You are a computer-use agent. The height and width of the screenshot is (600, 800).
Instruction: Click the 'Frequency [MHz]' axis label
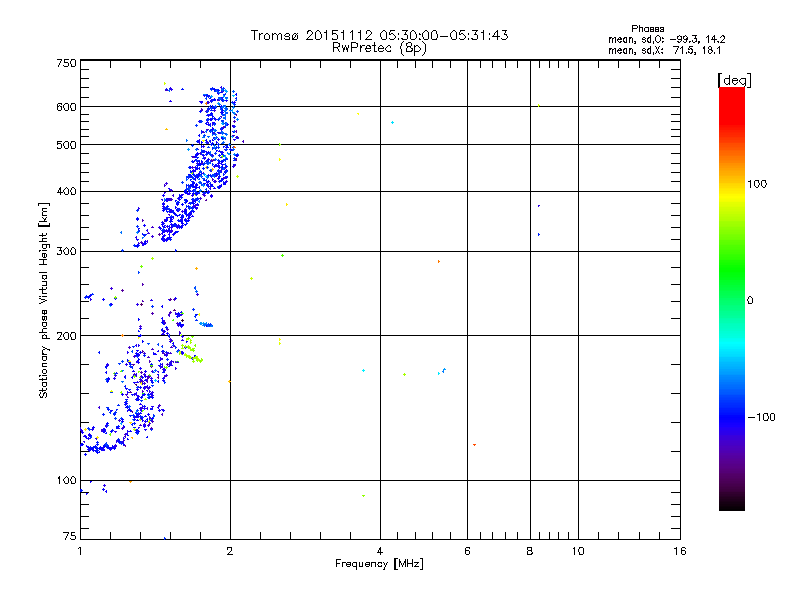pyautogui.click(x=379, y=564)
